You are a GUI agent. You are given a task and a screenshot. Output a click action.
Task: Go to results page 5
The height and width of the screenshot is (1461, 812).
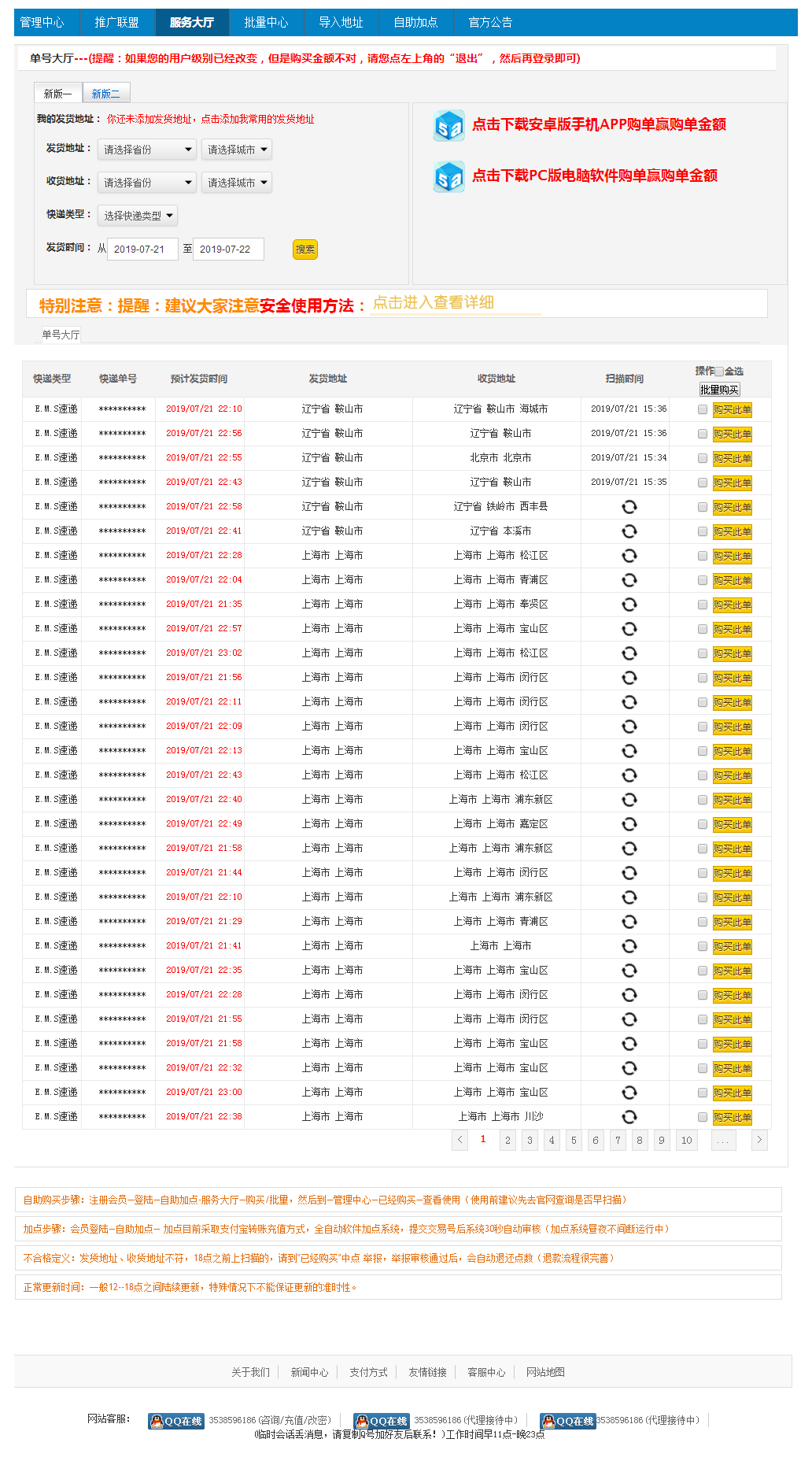[x=574, y=1140]
